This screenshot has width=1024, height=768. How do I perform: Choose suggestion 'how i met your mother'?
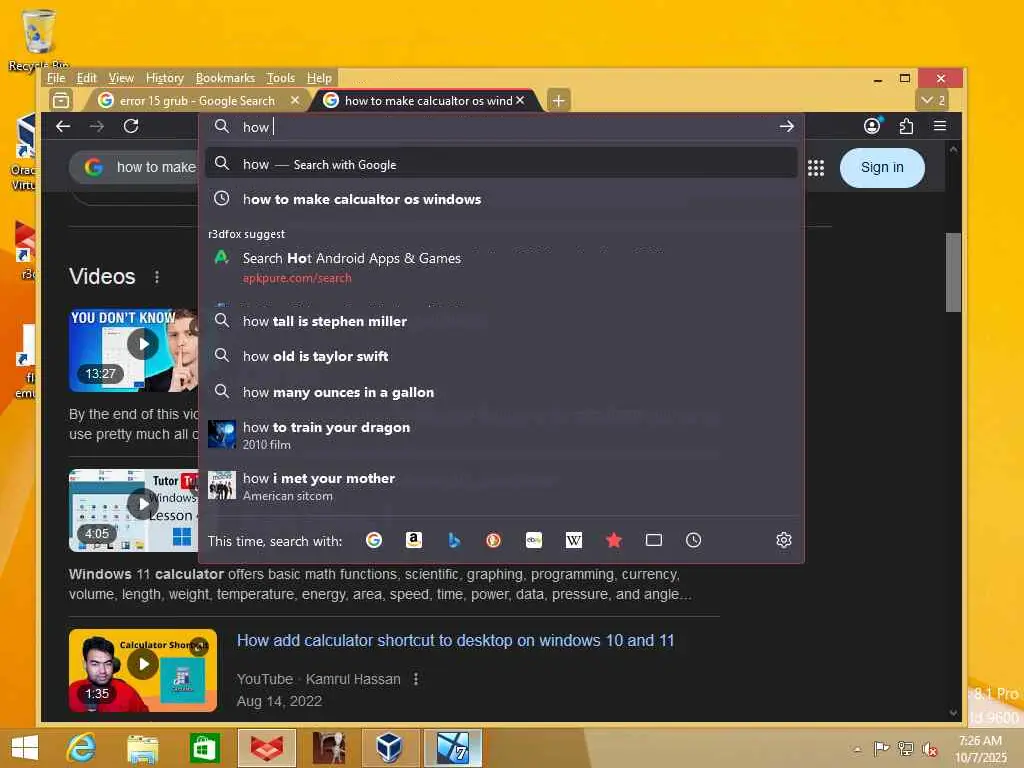pos(502,486)
